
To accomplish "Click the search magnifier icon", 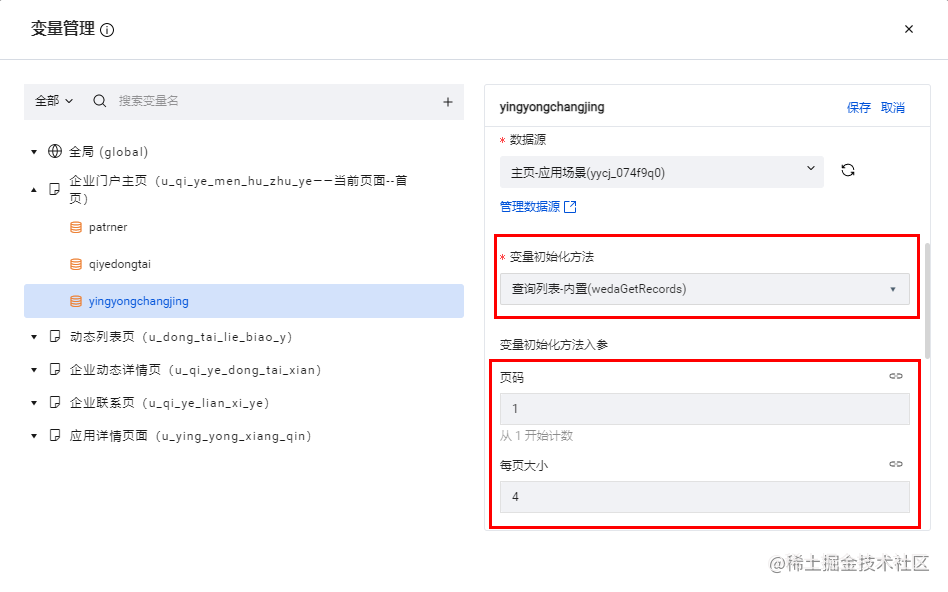I will click(x=100, y=101).
